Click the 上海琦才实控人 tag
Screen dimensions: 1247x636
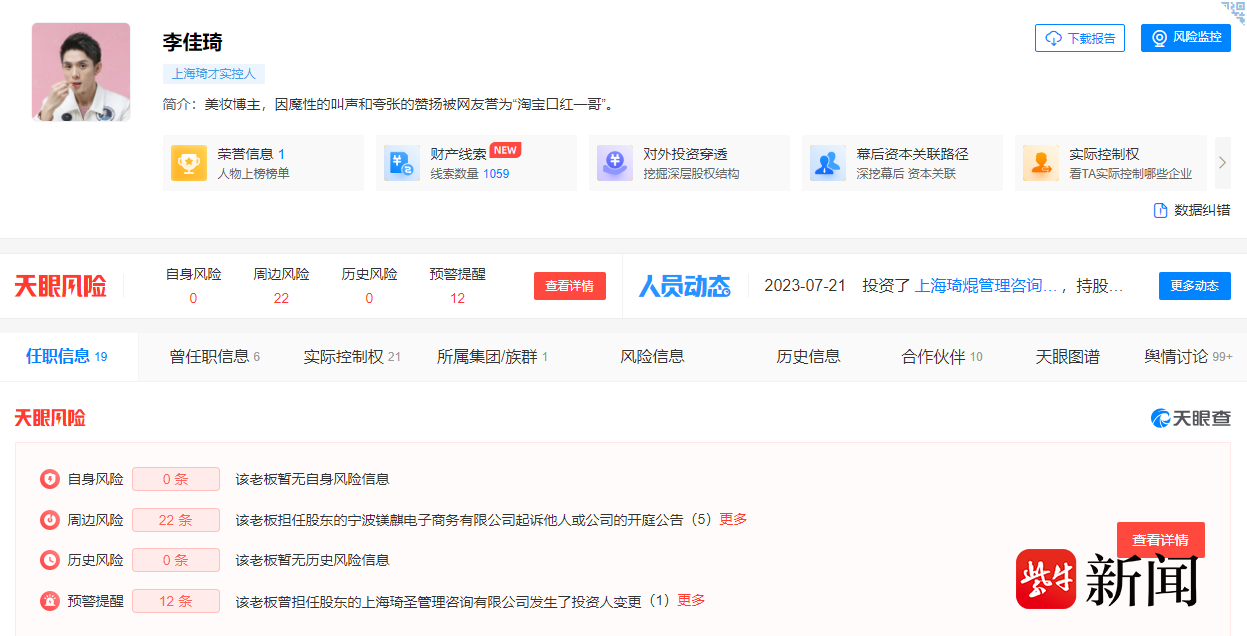[x=214, y=74]
